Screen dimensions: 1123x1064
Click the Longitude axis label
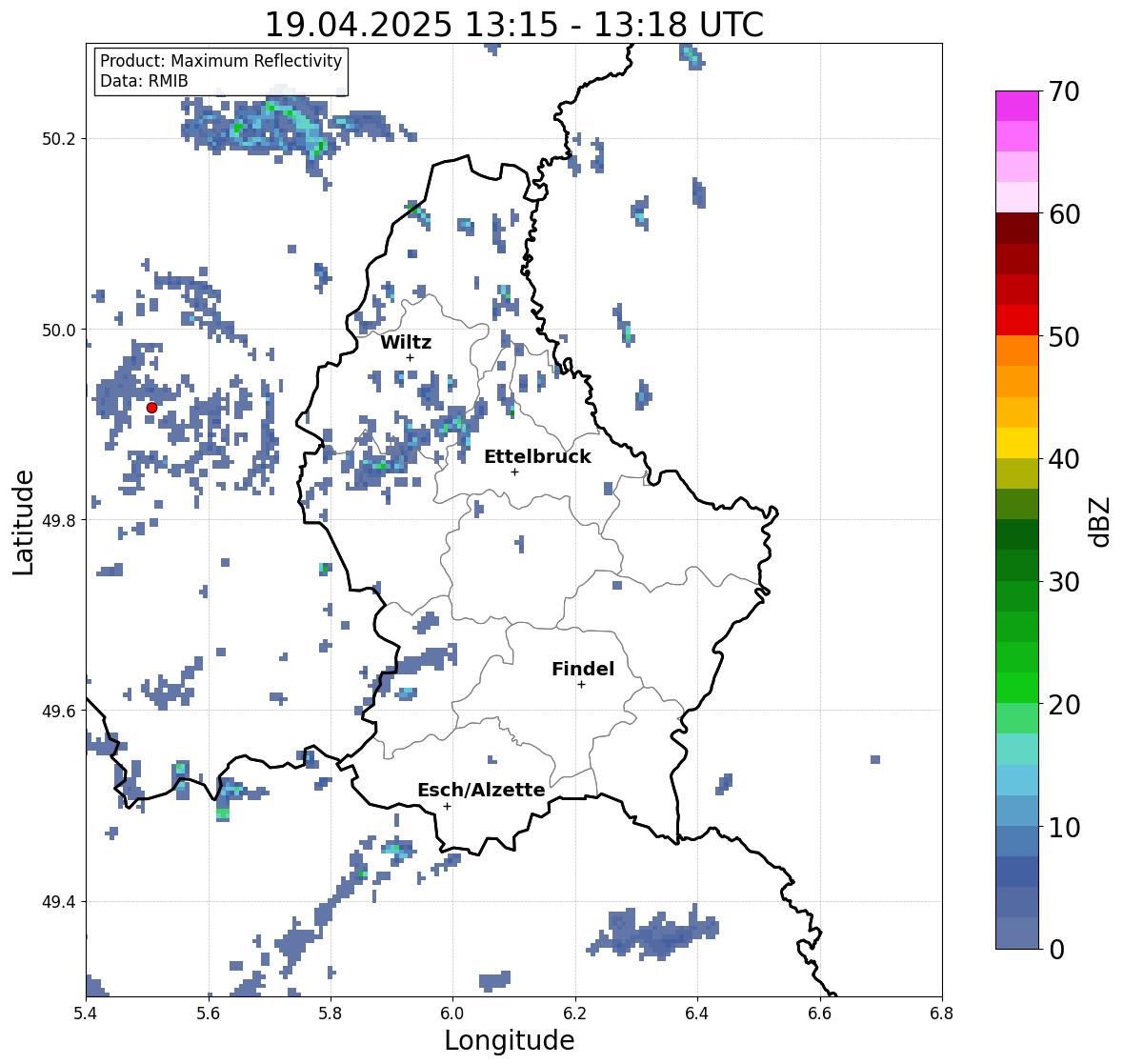pos(510,1040)
